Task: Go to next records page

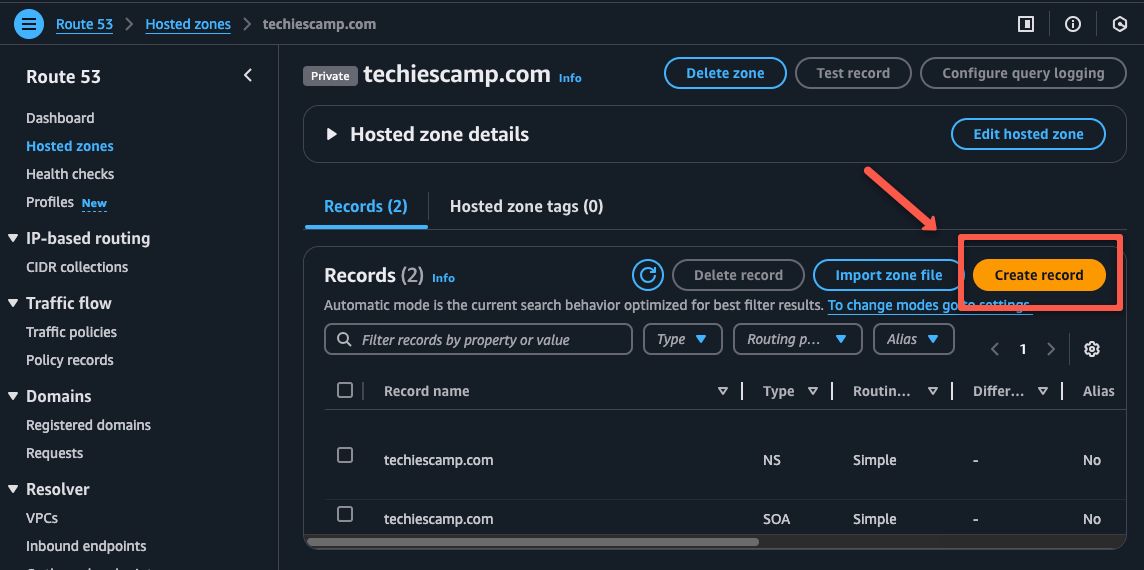Action: point(1051,350)
